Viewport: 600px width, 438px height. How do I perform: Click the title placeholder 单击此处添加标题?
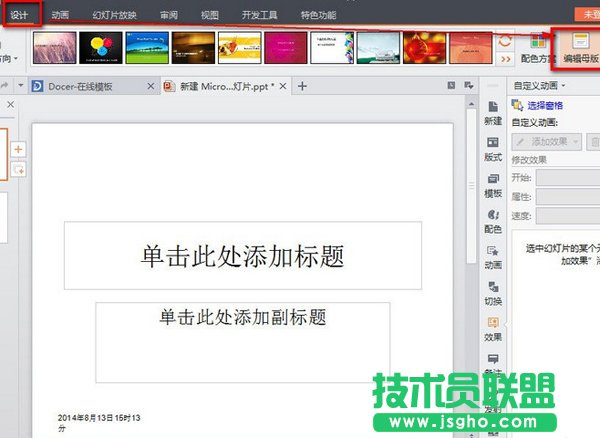coord(243,256)
